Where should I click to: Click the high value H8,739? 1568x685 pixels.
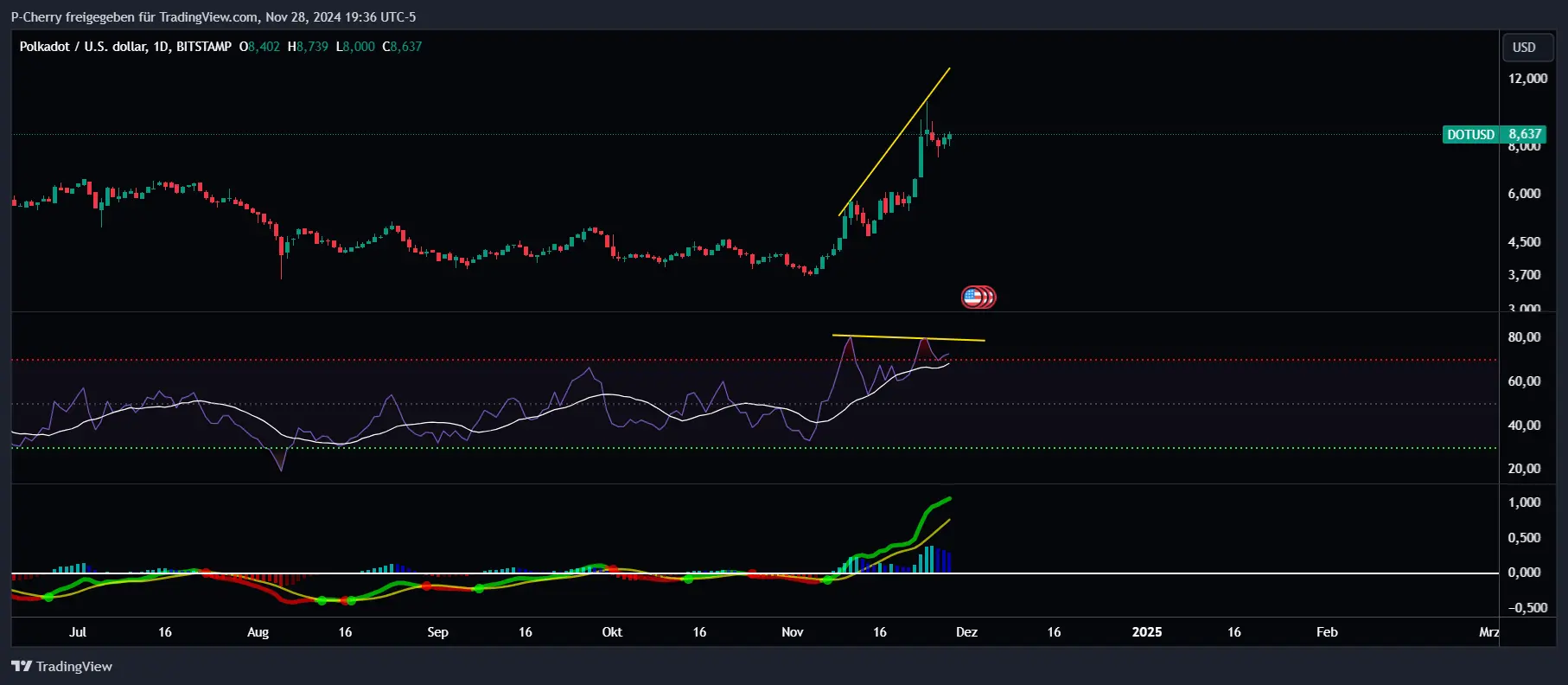pyautogui.click(x=308, y=47)
